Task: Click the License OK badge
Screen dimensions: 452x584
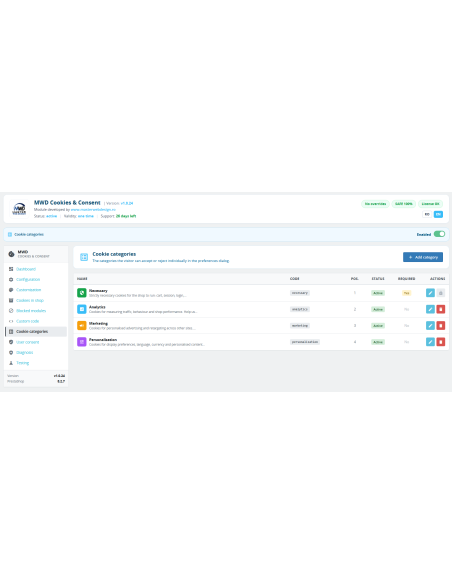Action: [430, 204]
